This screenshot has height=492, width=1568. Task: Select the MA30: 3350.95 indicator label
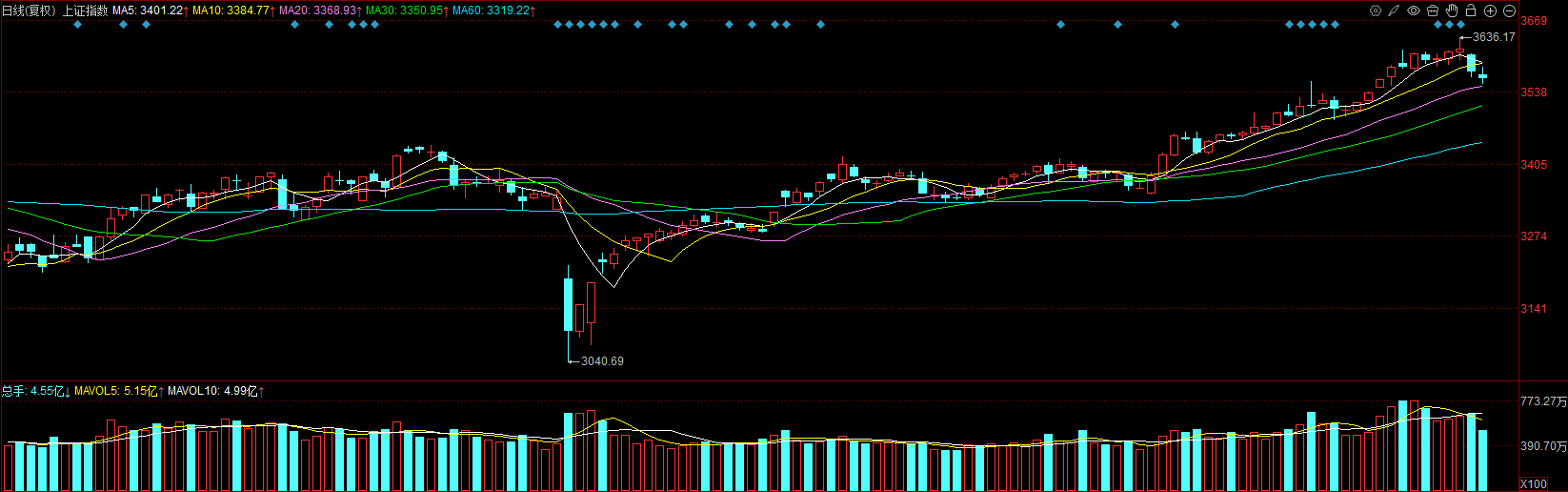pyautogui.click(x=405, y=10)
